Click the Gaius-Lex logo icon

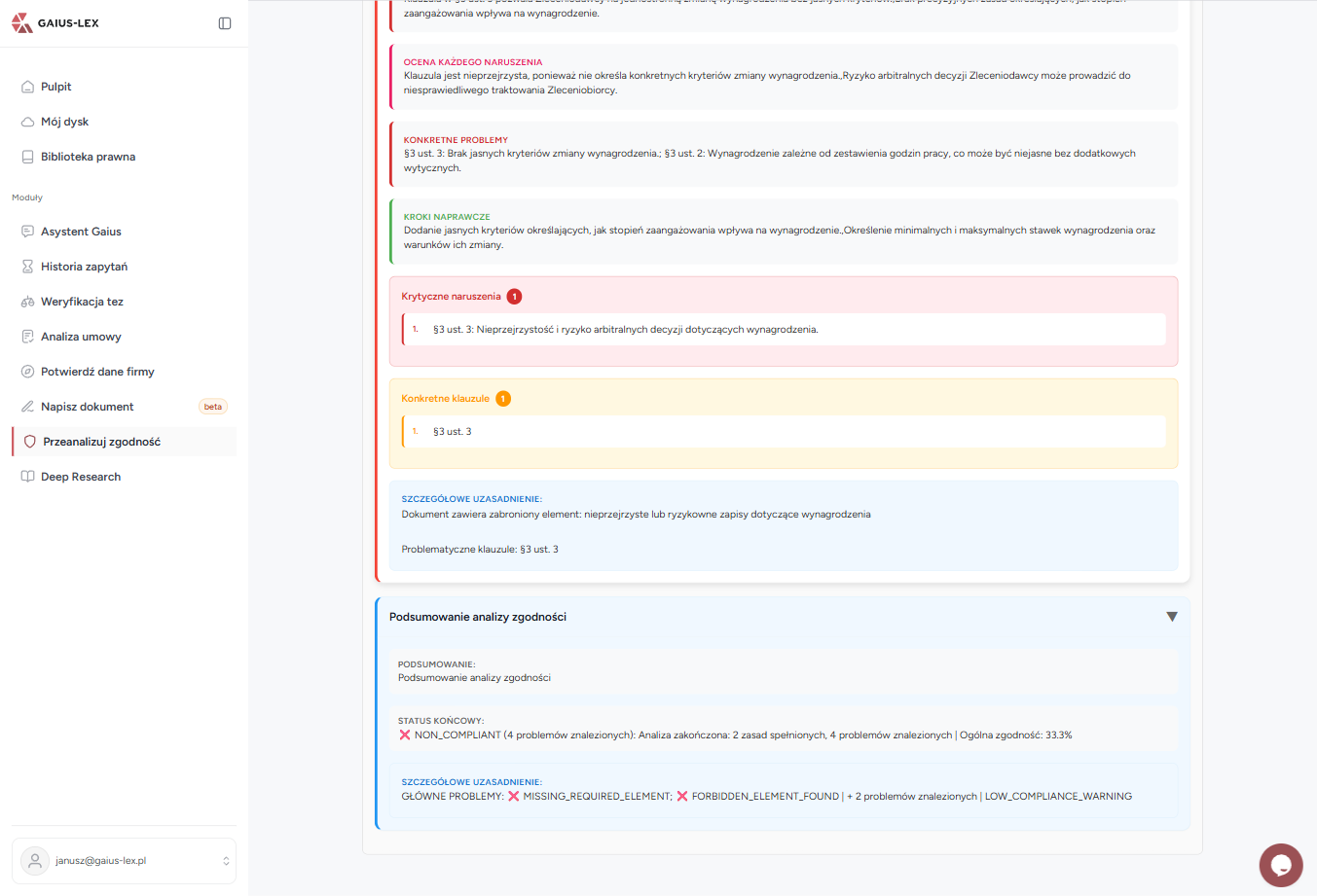21,23
